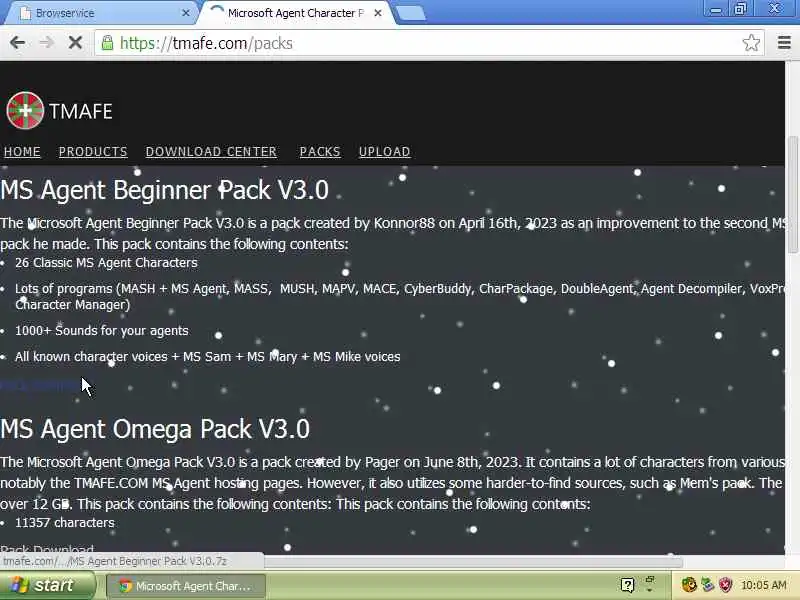Restore down the browser window
Screen dimensions: 800x600
740,9
